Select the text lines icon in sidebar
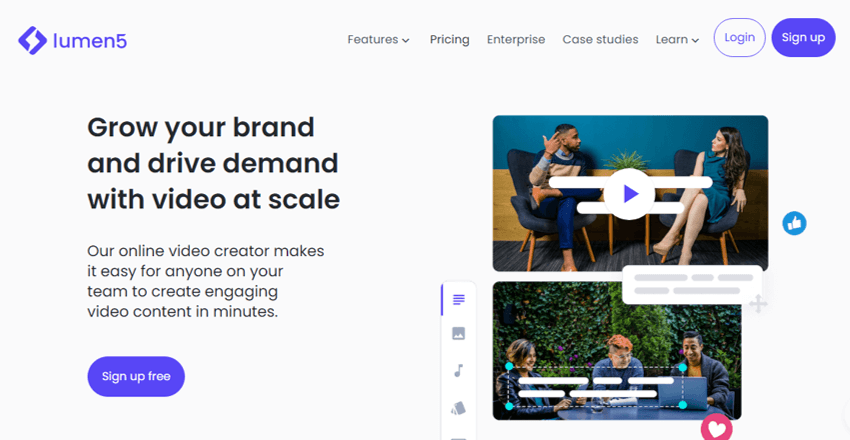Image resolution: width=850 pixels, height=440 pixels. (x=459, y=299)
